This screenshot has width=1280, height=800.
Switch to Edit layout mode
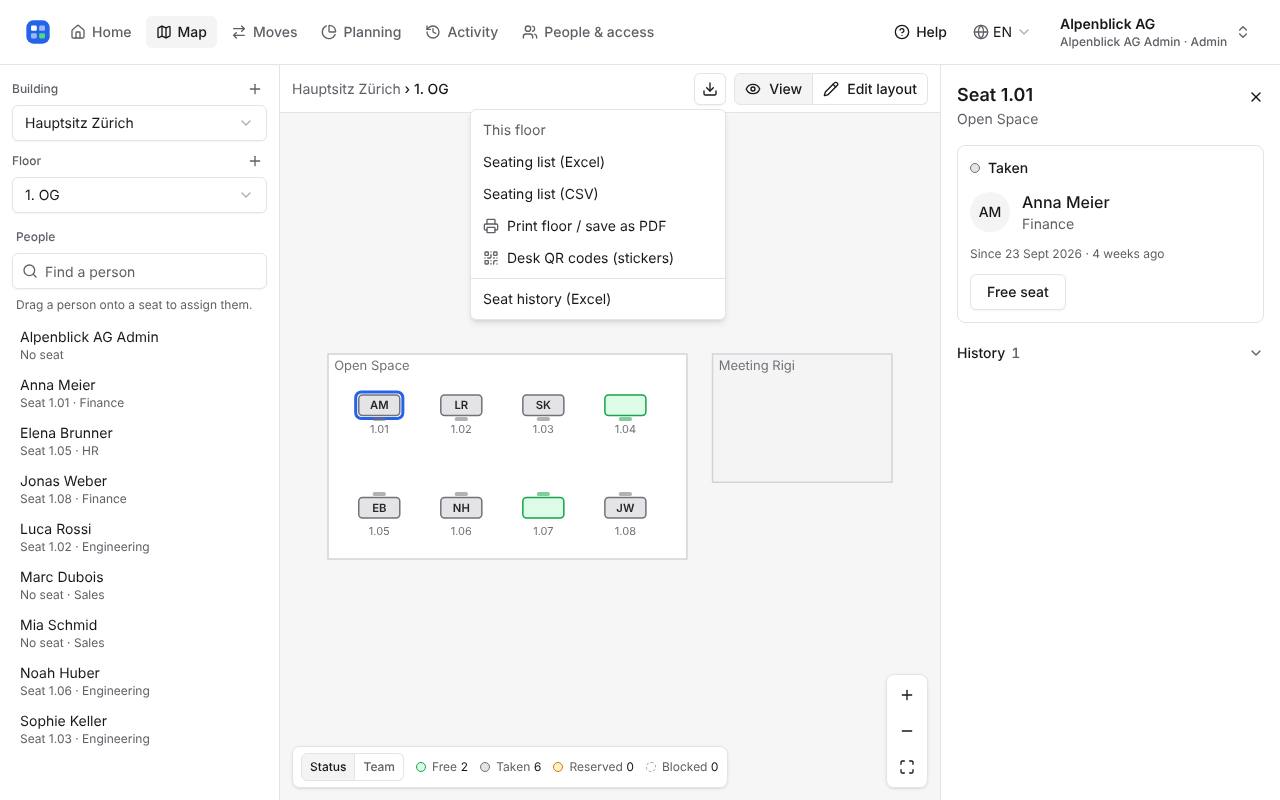coord(870,89)
